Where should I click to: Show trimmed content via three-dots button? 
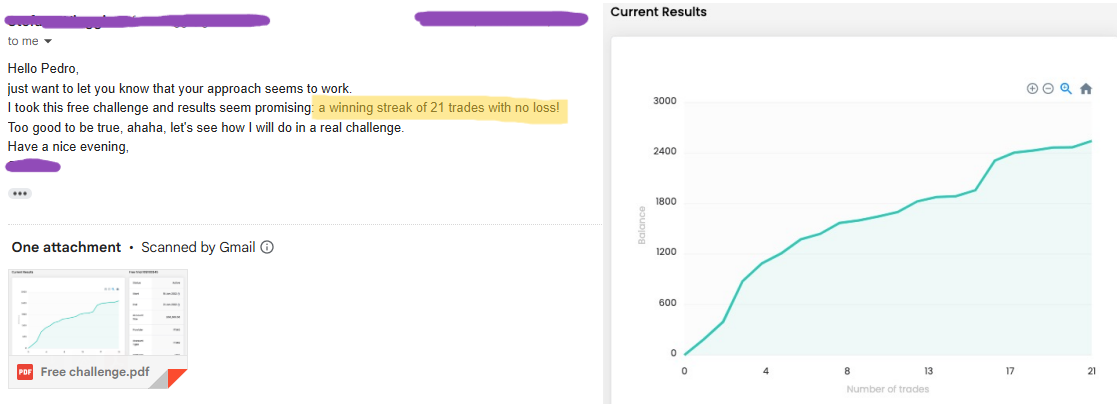[20, 193]
